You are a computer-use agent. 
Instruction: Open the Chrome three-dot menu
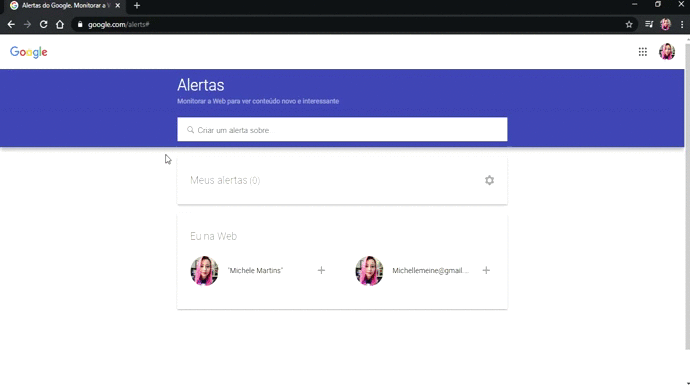(x=682, y=25)
